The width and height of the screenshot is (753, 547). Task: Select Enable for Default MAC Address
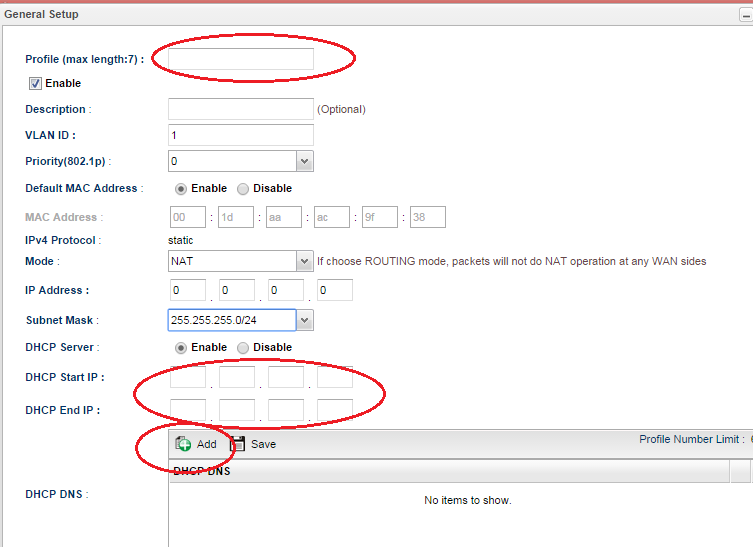(x=181, y=188)
